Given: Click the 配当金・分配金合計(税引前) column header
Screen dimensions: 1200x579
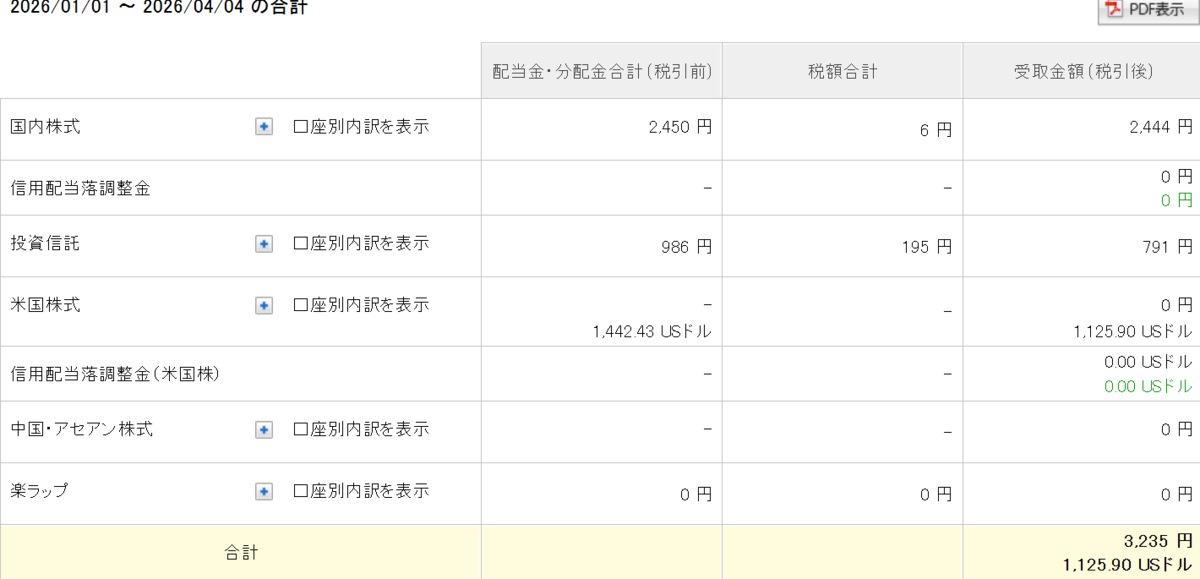Looking at the screenshot, I should (x=601, y=71).
